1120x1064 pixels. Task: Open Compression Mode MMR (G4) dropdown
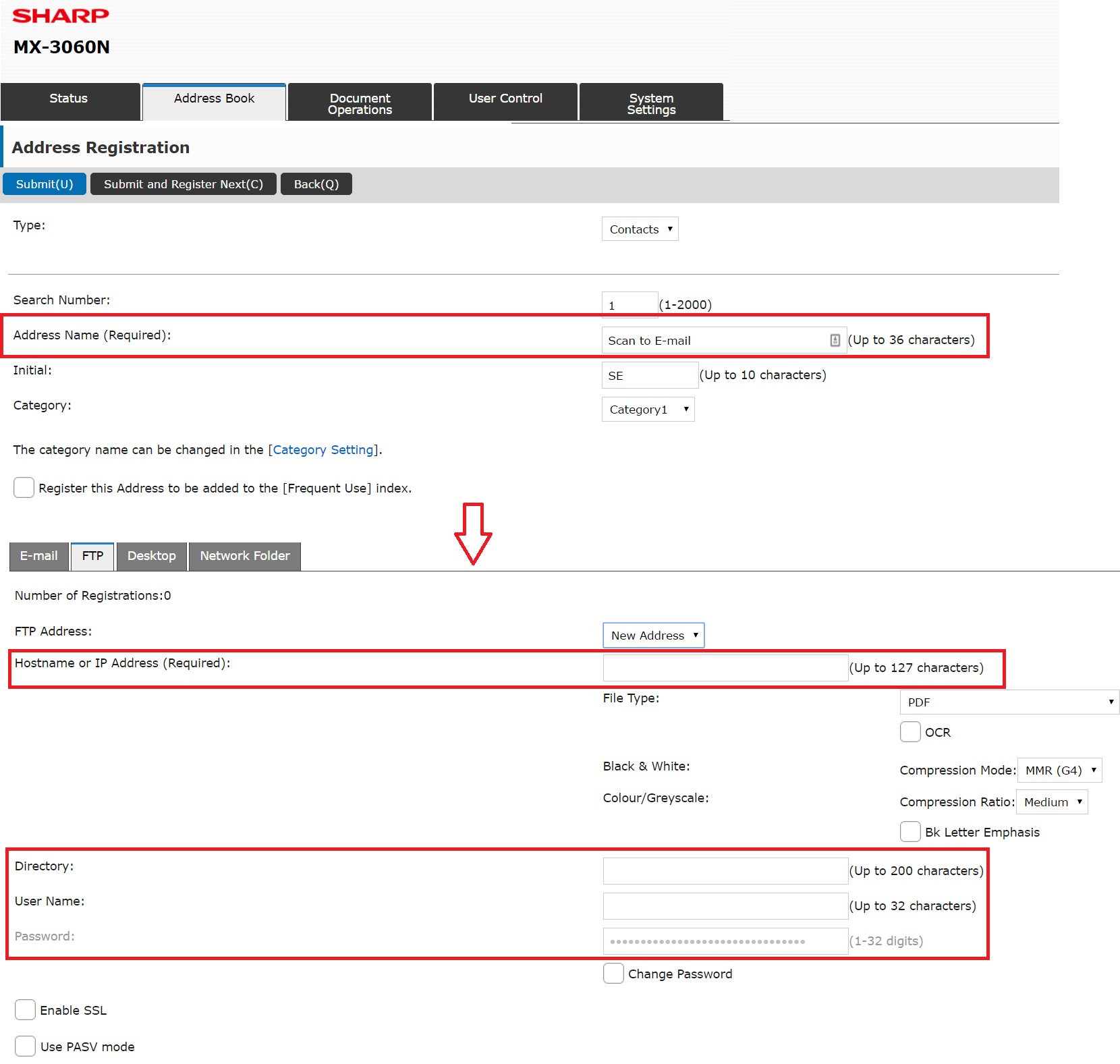[x=1059, y=771]
